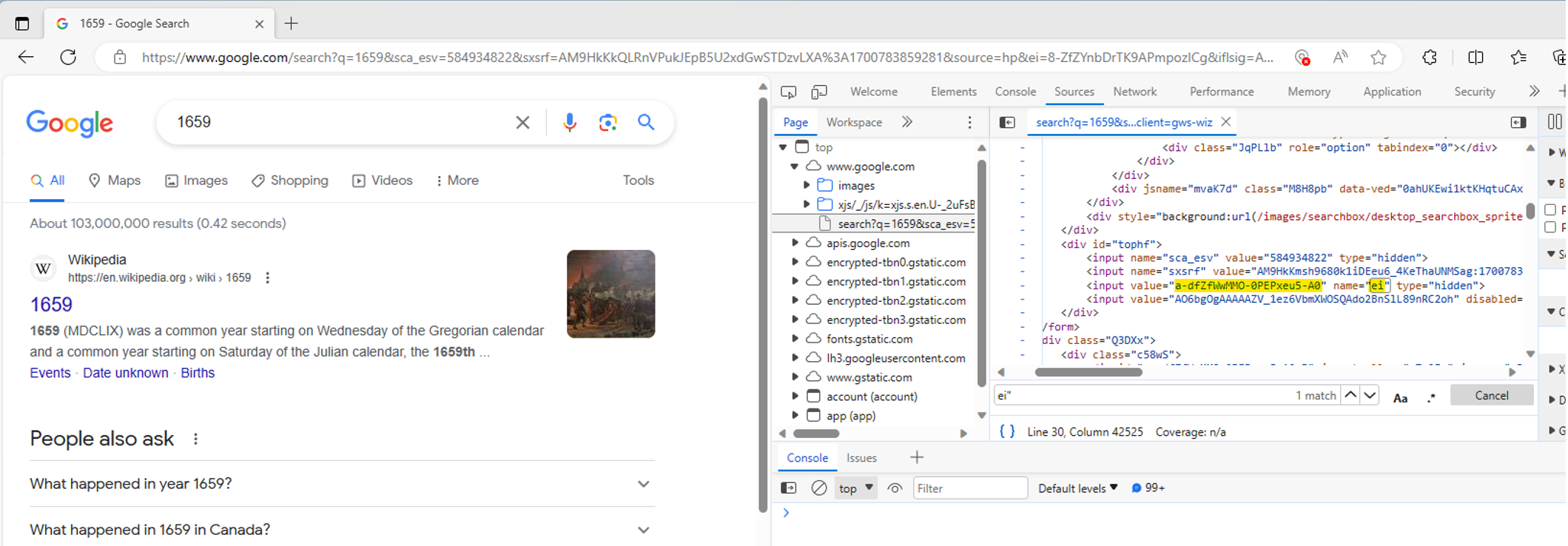Click the voice search microphone icon
The width and height of the screenshot is (1568, 546).
coord(569,122)
